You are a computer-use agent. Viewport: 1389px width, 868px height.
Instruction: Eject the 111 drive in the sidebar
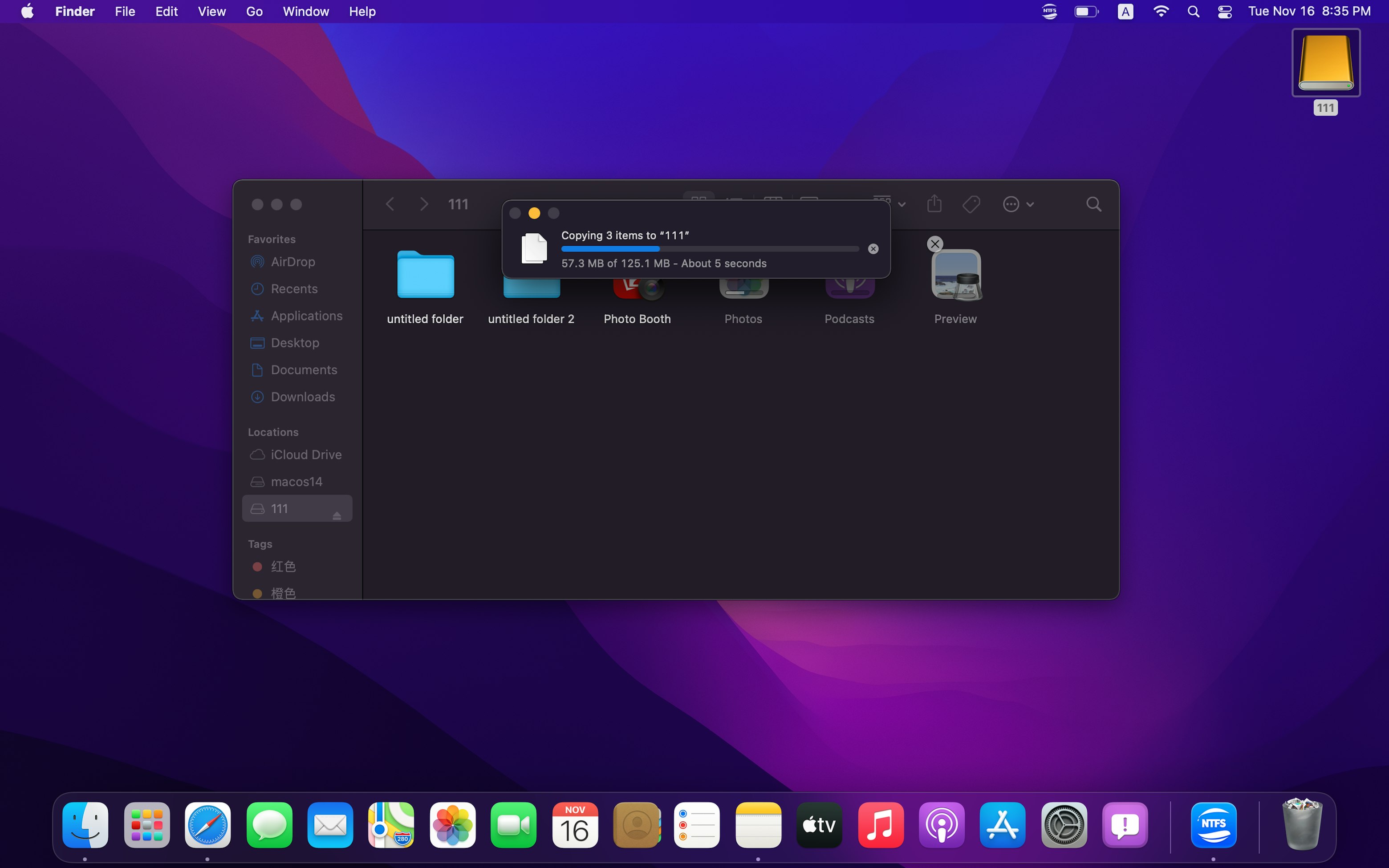(x=337, y=515)
